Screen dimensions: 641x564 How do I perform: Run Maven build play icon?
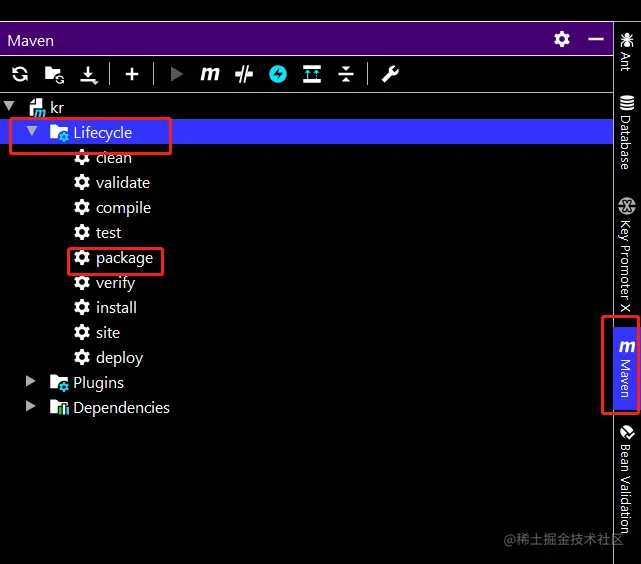pyautogui.click(x=176, y=74)
